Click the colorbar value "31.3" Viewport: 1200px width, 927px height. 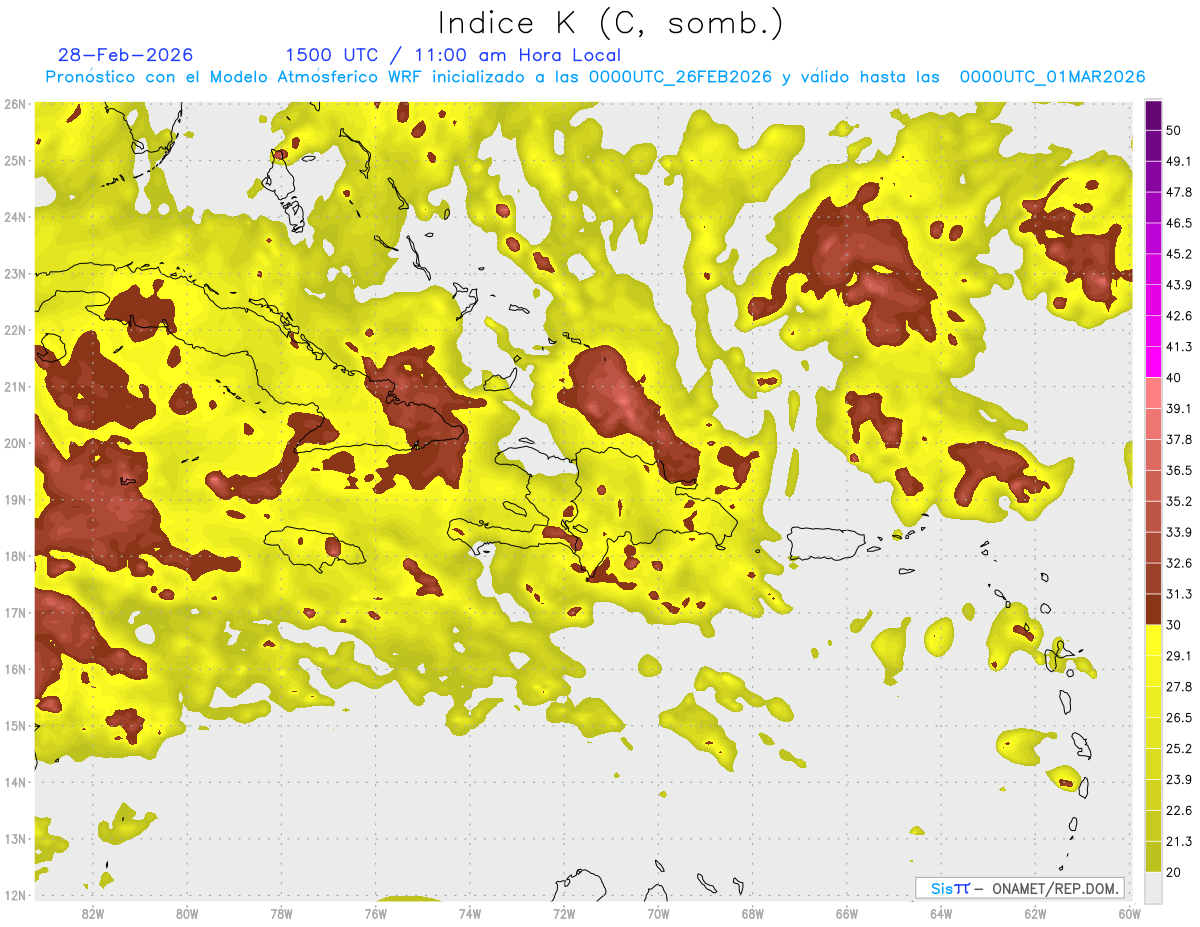click(1178, 594)
